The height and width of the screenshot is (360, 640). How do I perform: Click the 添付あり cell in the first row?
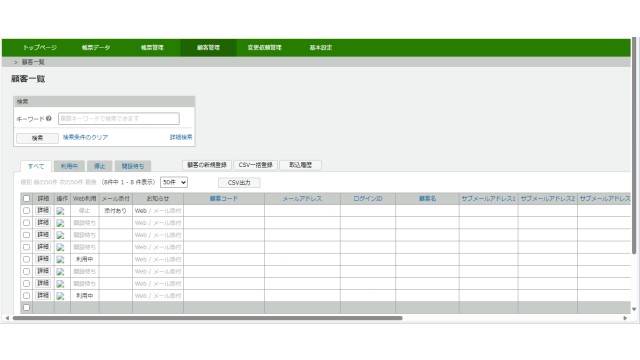116,211
